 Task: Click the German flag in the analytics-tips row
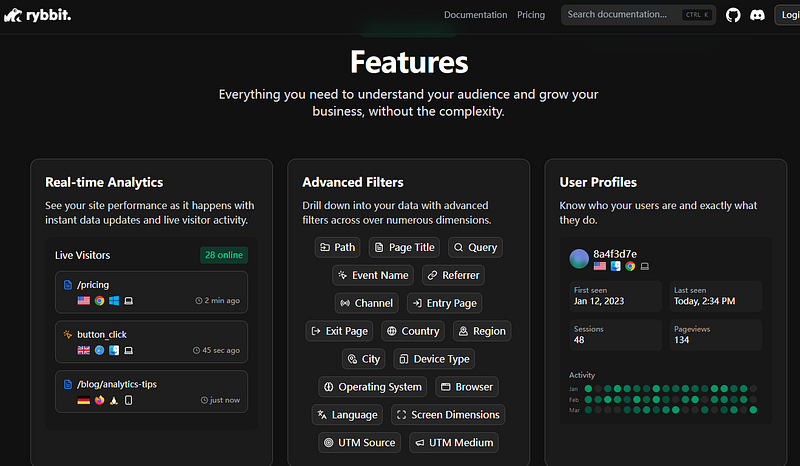[84, 400]
